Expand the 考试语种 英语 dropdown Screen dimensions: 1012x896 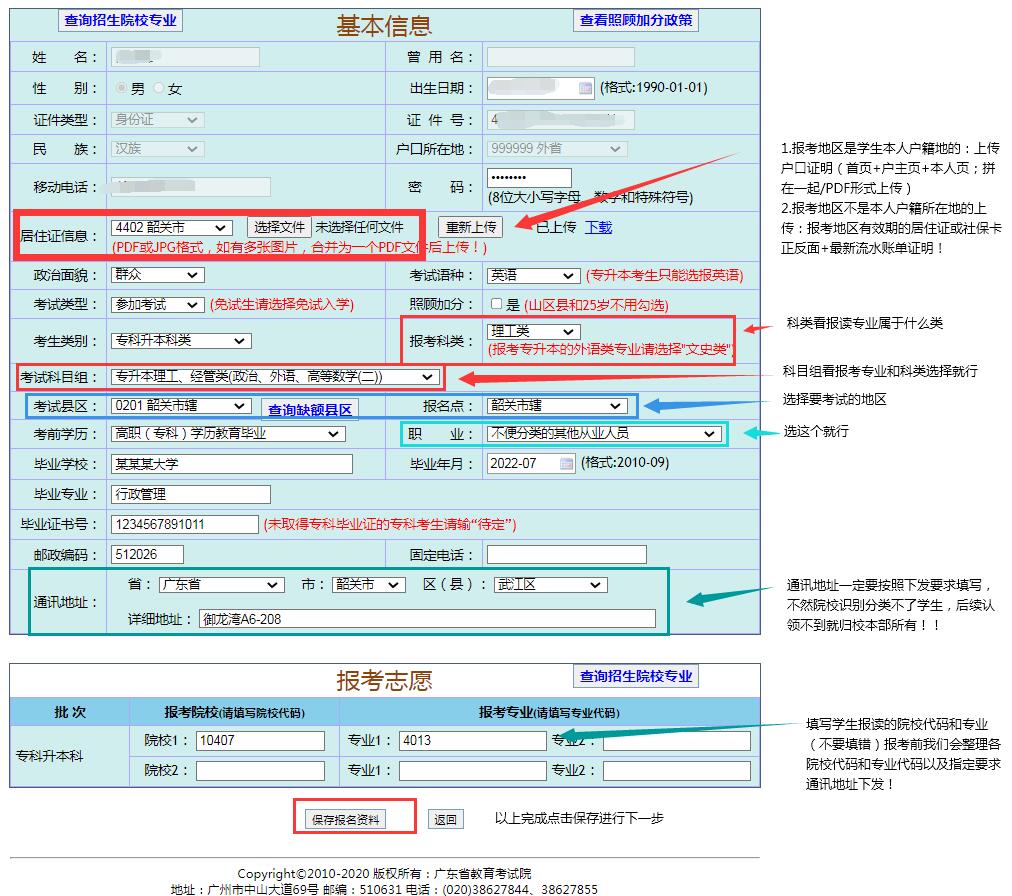[533, 276]
